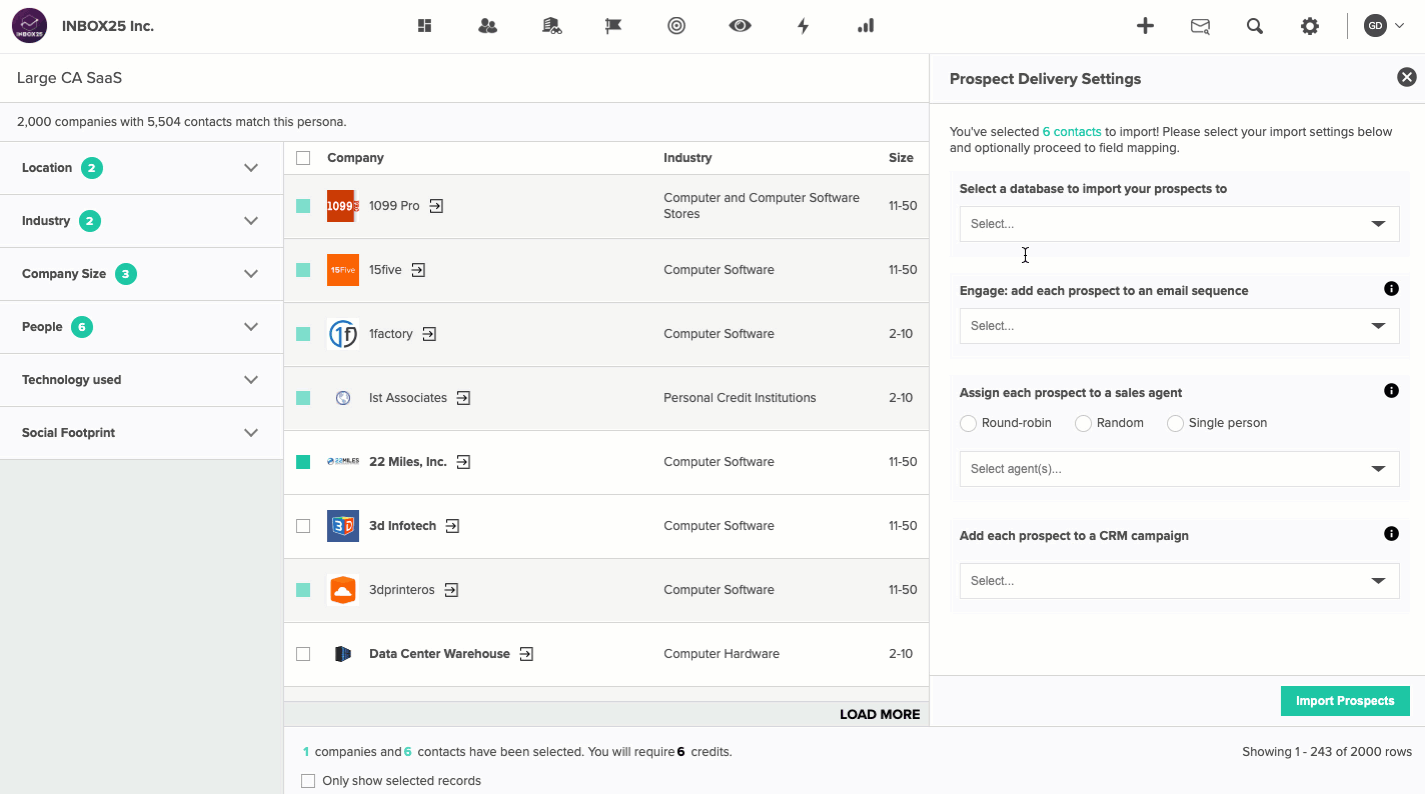Select the Single person radio option
This screenshot has height=794, width=1425.
click(1175, 424)
